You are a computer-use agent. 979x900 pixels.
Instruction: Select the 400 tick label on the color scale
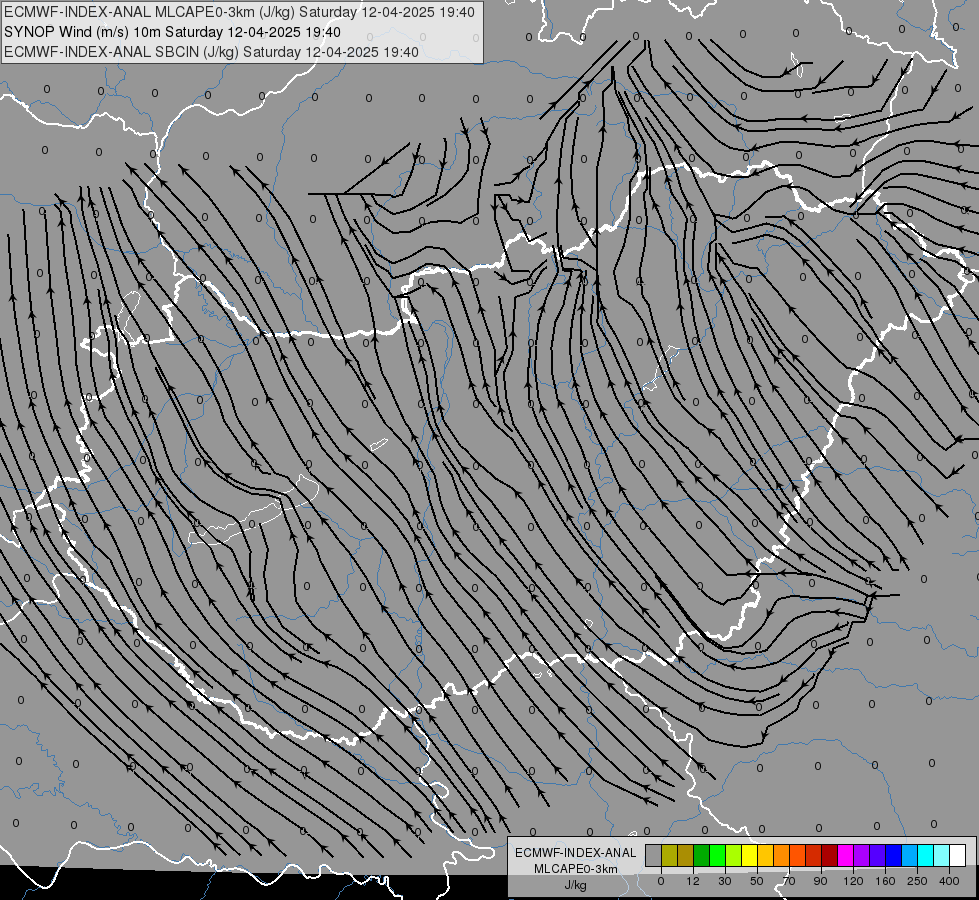pyautogui.click(x=949, y=881)
